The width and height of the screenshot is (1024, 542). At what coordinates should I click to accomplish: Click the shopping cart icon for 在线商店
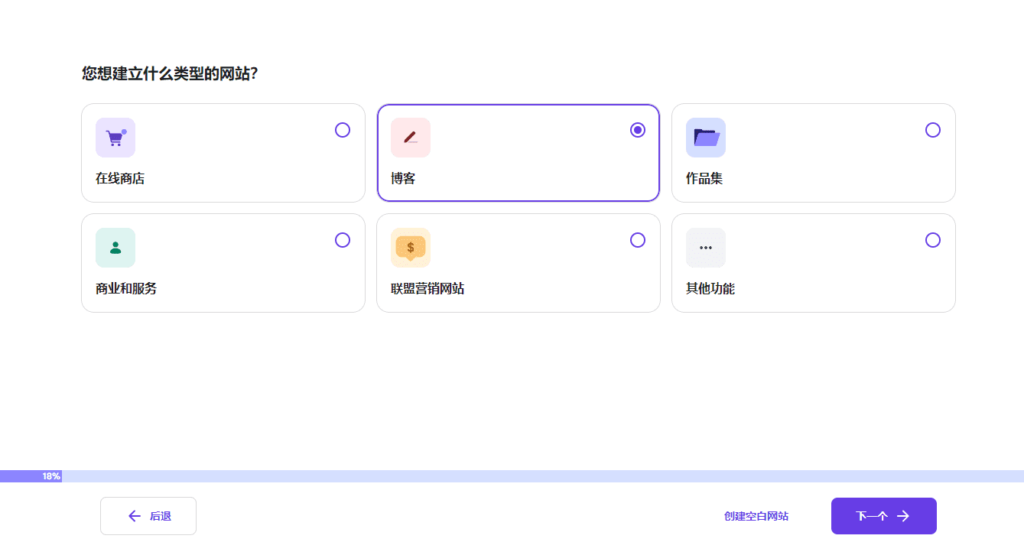(x=115, y=138)
